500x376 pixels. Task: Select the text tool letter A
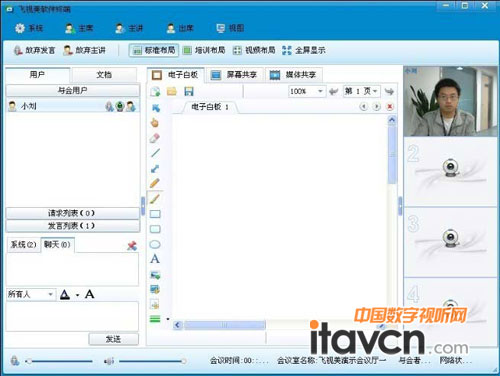(x=155, y=259)
